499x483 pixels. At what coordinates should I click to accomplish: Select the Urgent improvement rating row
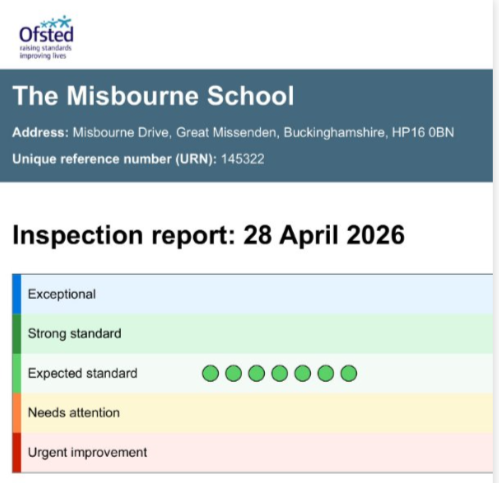point(252,453)
